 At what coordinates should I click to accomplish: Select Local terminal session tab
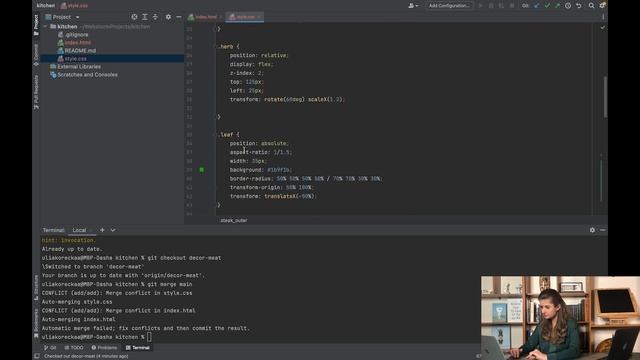[x=80, y=230]
